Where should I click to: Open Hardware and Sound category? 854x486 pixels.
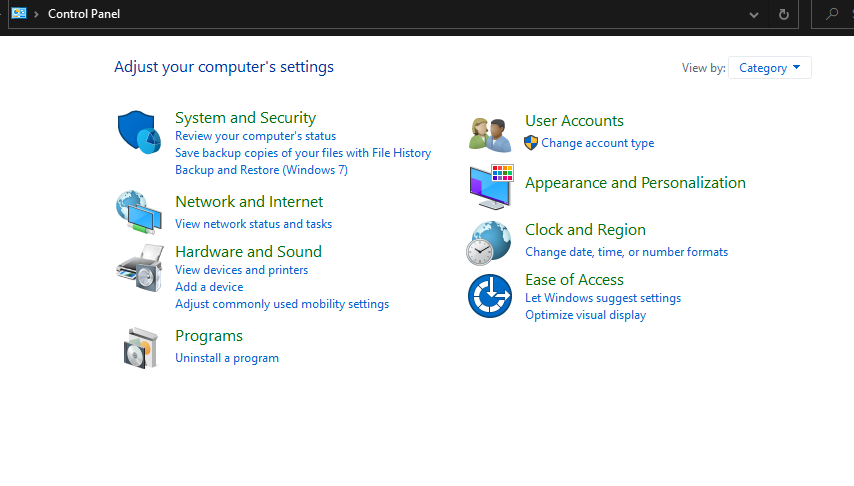pyautogui.click(x=248, y=252)
